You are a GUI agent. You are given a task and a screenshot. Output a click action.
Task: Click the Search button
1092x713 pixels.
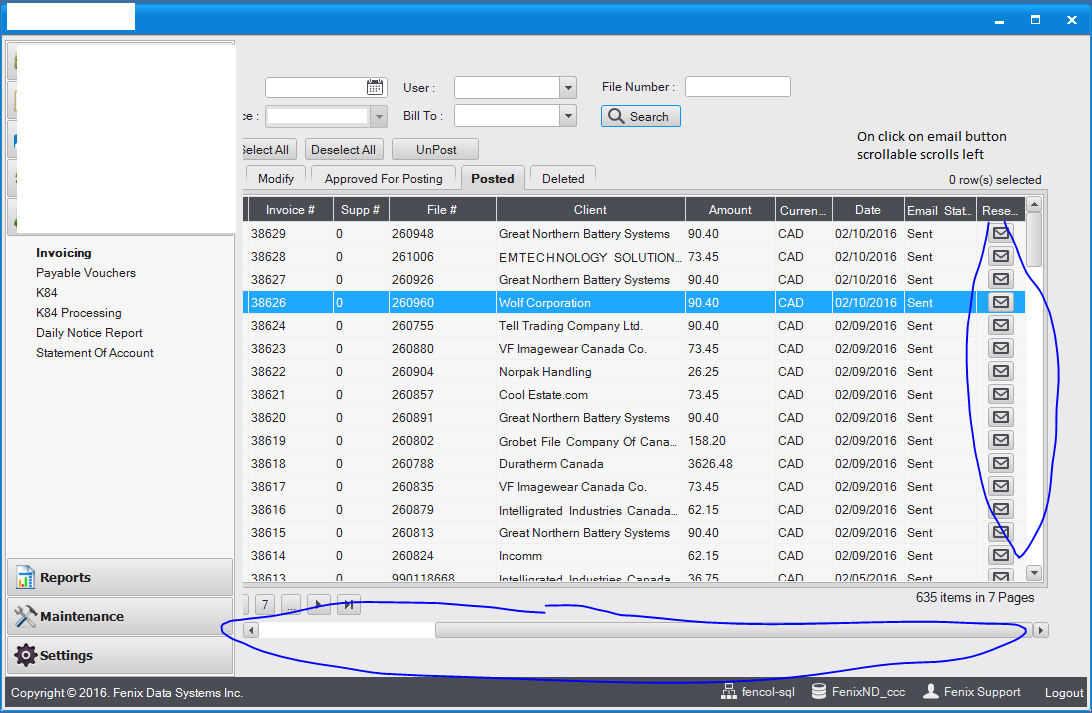point(640,116)
